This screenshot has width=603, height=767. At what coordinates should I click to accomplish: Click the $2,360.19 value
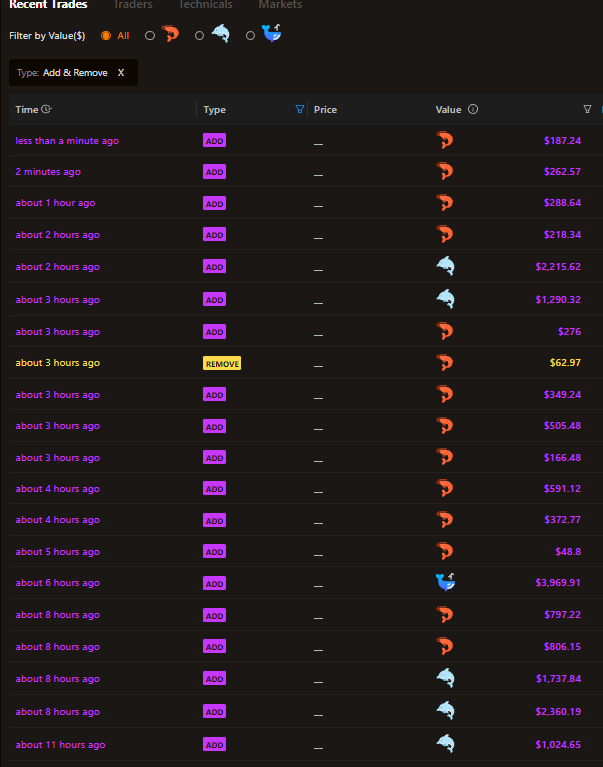click(558, 712)
